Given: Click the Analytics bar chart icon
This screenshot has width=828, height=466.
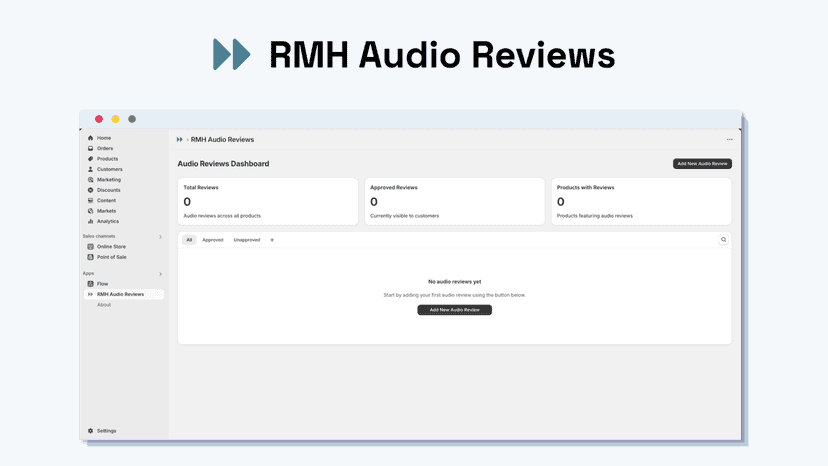Looking at the screenshot, I should 90,221.
